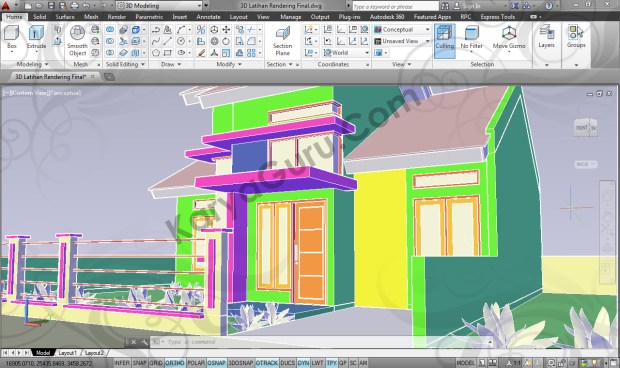Open the Layers panel button
Screen dimensions: 620x368
(546, 37)
